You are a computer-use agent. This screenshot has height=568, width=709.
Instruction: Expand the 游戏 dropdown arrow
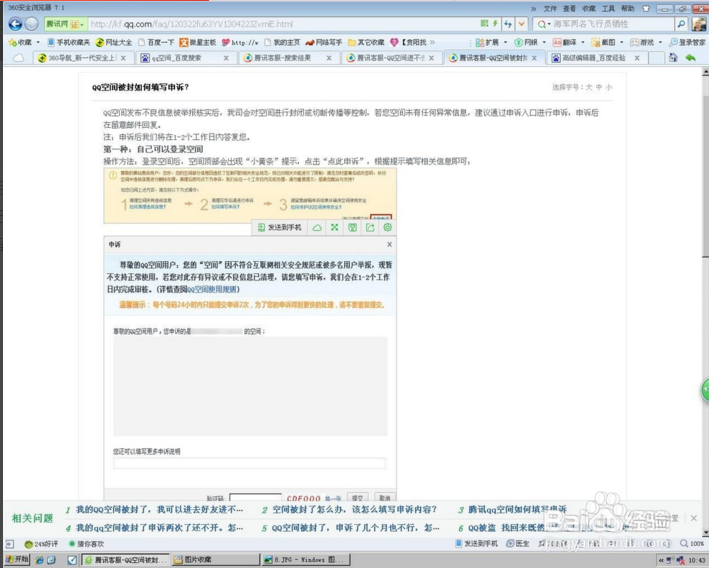pos(660,42)
